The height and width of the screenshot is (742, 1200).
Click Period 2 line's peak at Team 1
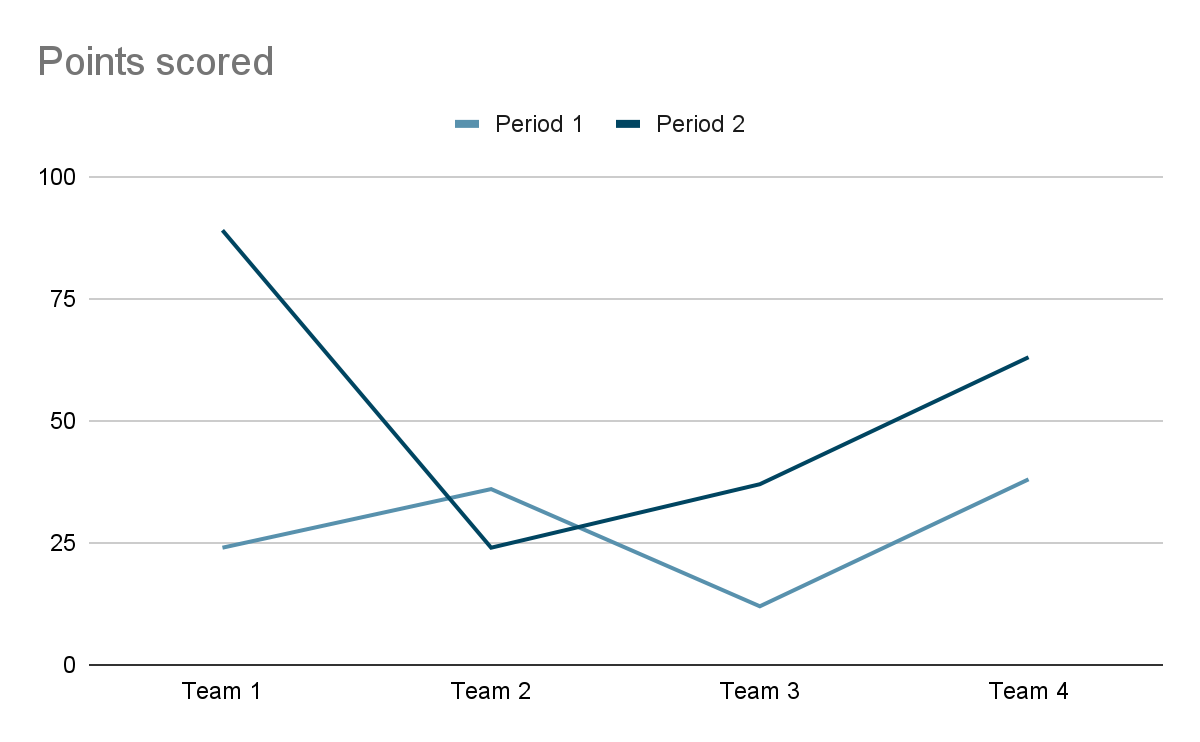223,231
